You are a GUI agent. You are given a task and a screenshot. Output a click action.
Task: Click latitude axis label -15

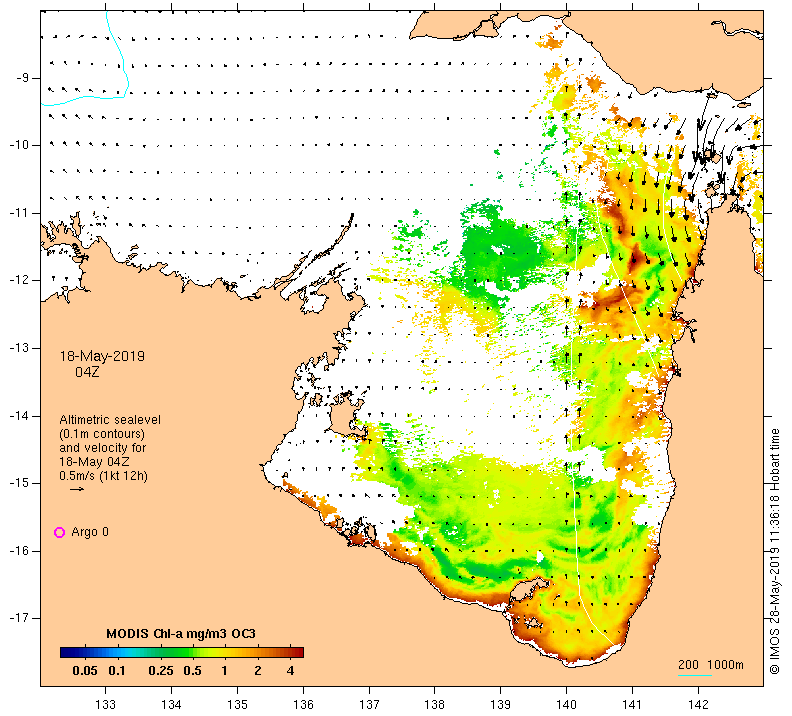pyautogui.click(x=19, y=483)
